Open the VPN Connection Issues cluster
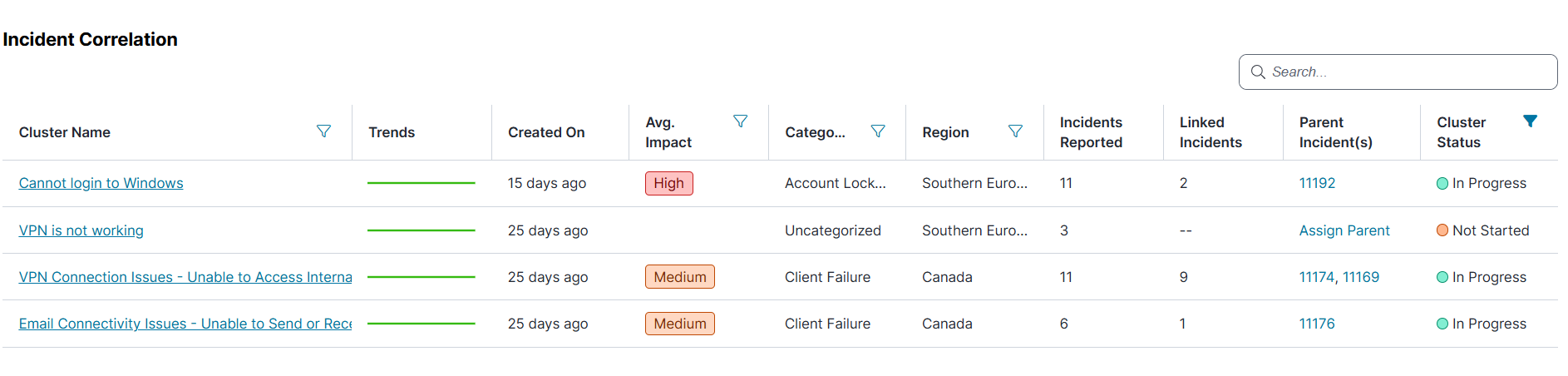The image size is (1568, 376). click(185, 277)
